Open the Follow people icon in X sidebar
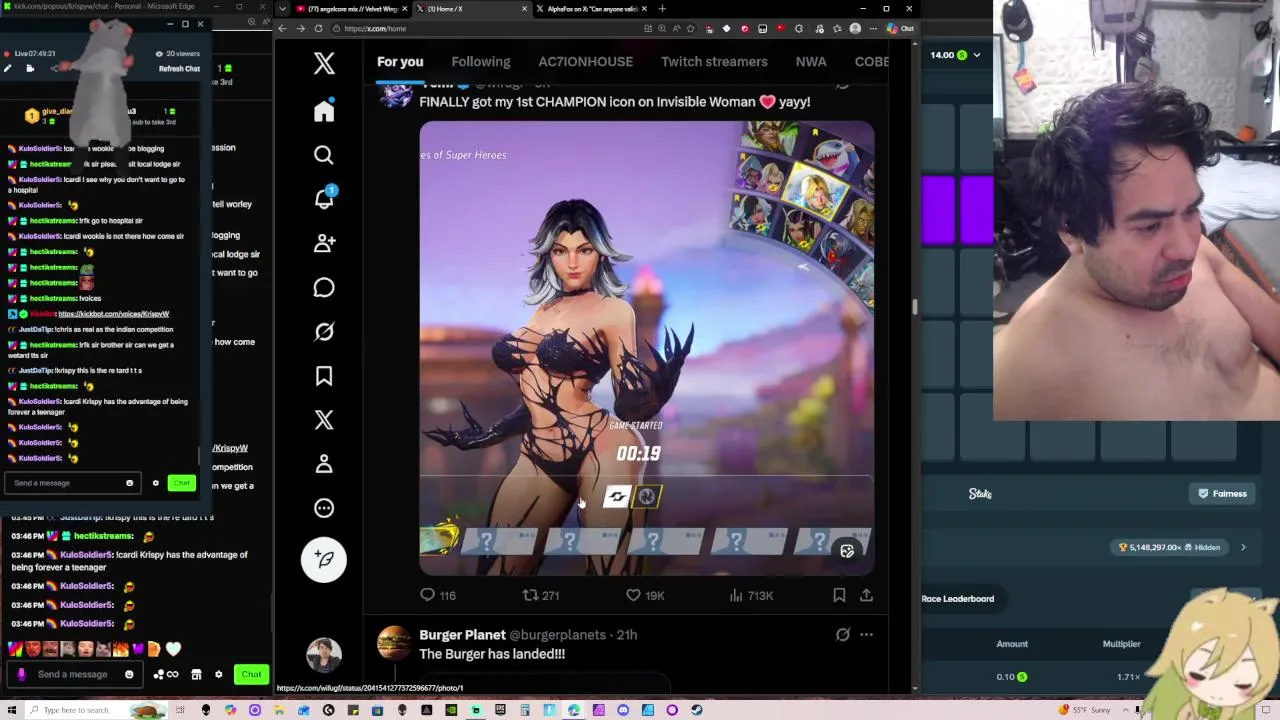This screenshot has height=720, width=1280. (324, 243)
